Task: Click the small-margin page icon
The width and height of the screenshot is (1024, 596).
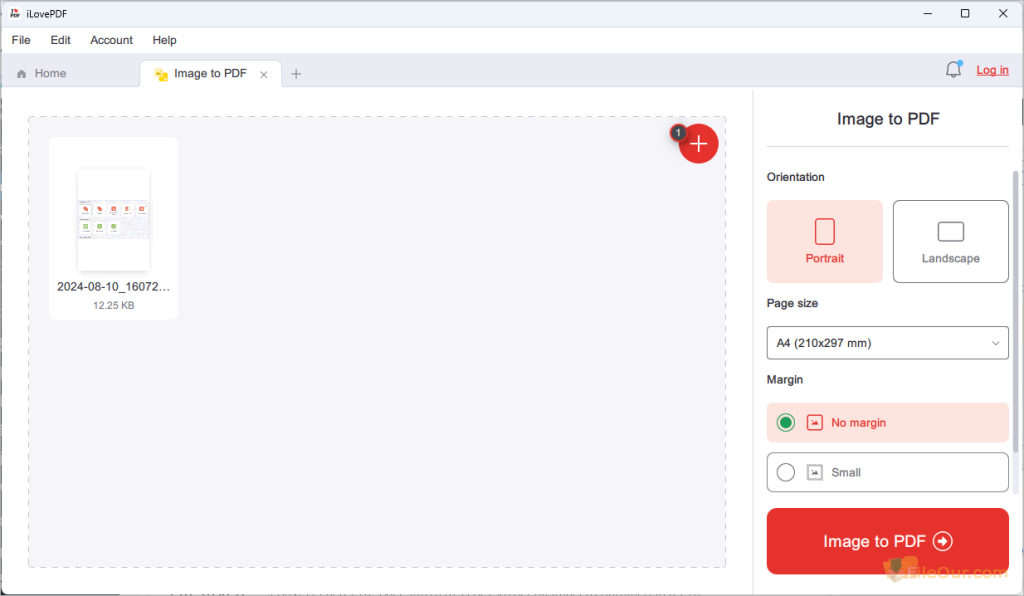Action: click(814, 472)
